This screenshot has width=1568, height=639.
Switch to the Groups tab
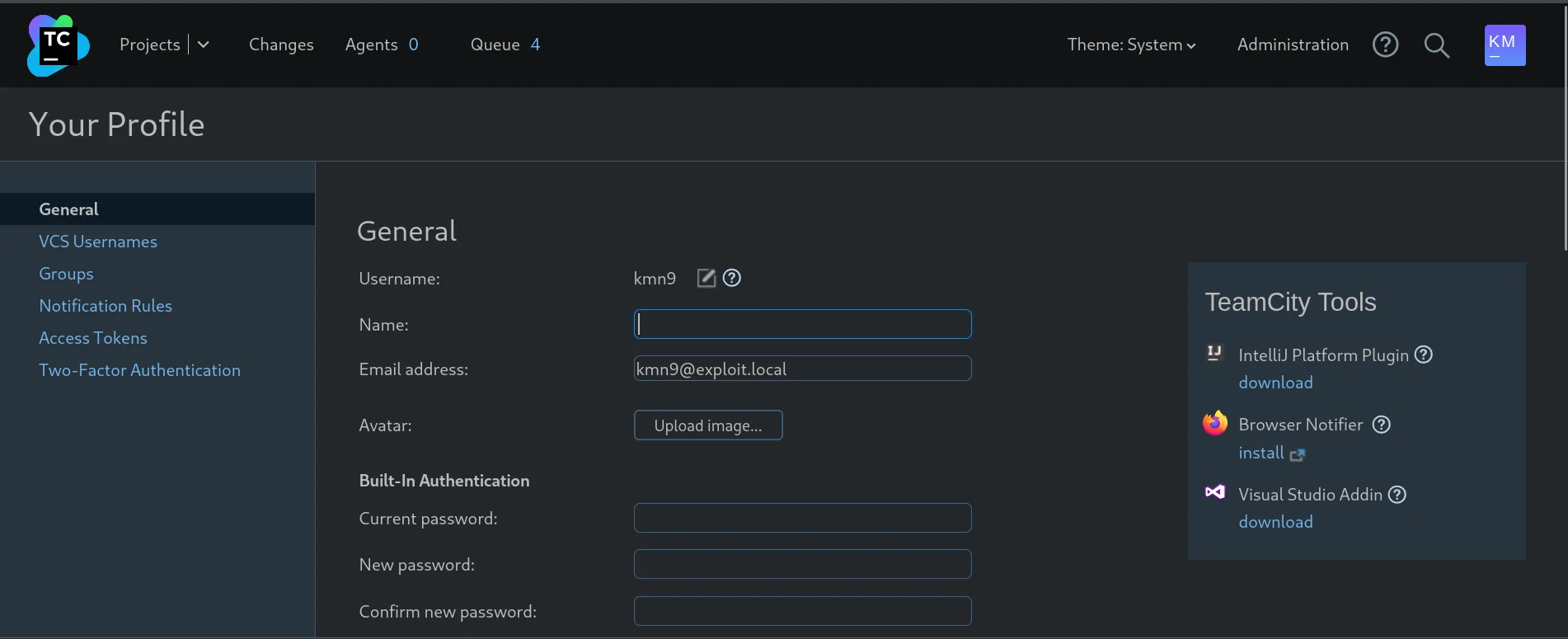click(x=66, y=274)
